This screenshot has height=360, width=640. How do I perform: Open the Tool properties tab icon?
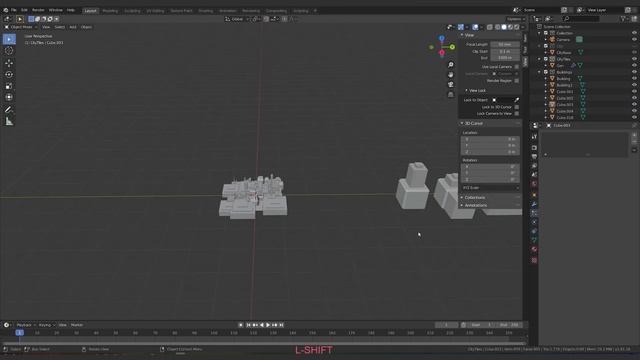click(534, 137)
